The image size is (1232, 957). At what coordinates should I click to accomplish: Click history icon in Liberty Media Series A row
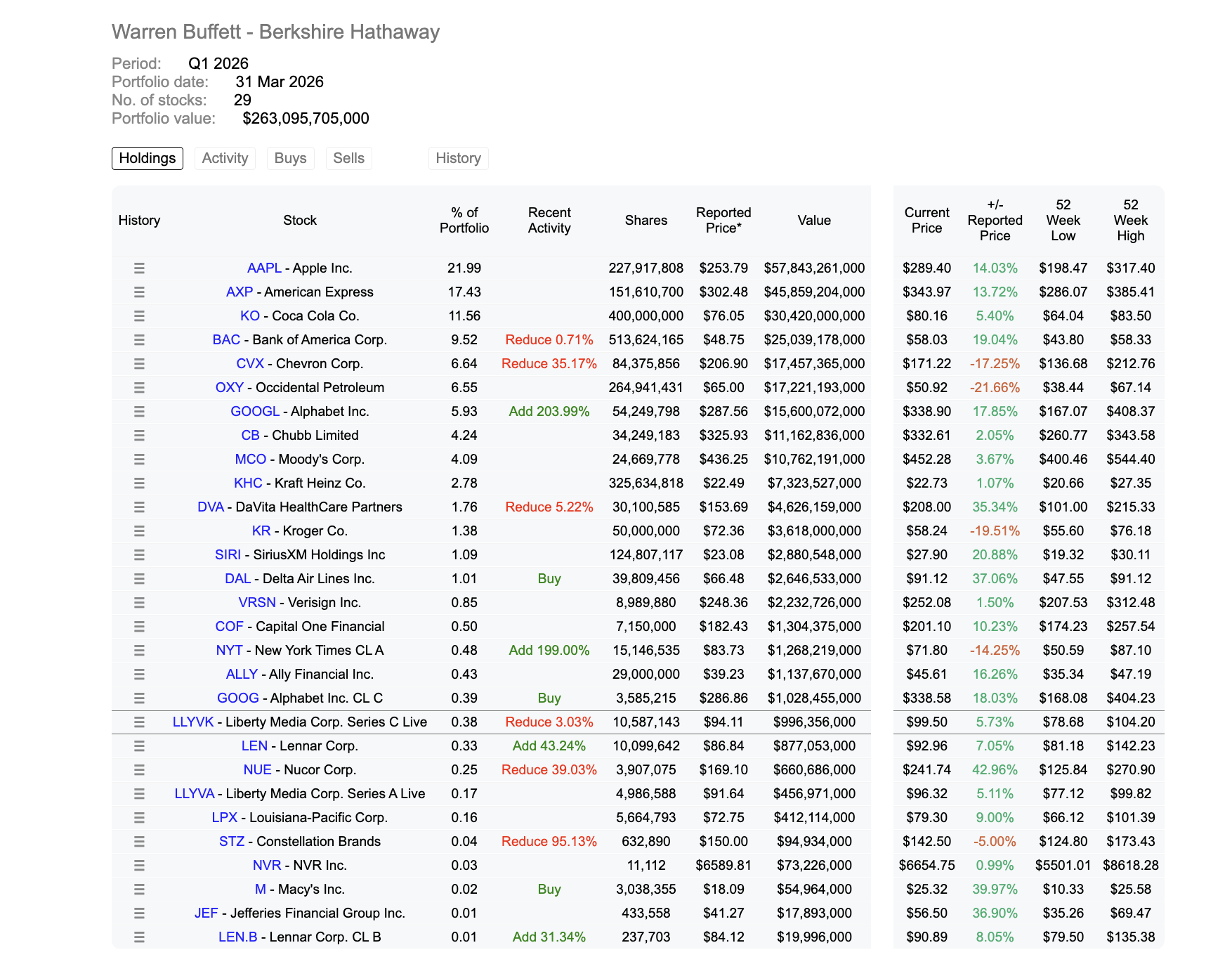(x=139, y=793)
